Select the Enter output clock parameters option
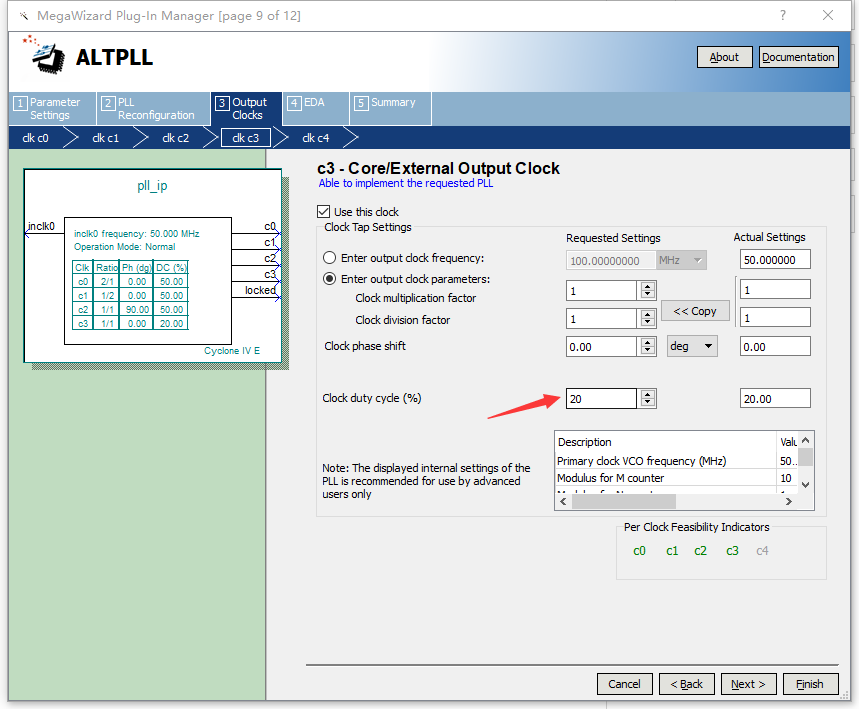The height and width of the screenshot is (709, 859). coord(329,279)
